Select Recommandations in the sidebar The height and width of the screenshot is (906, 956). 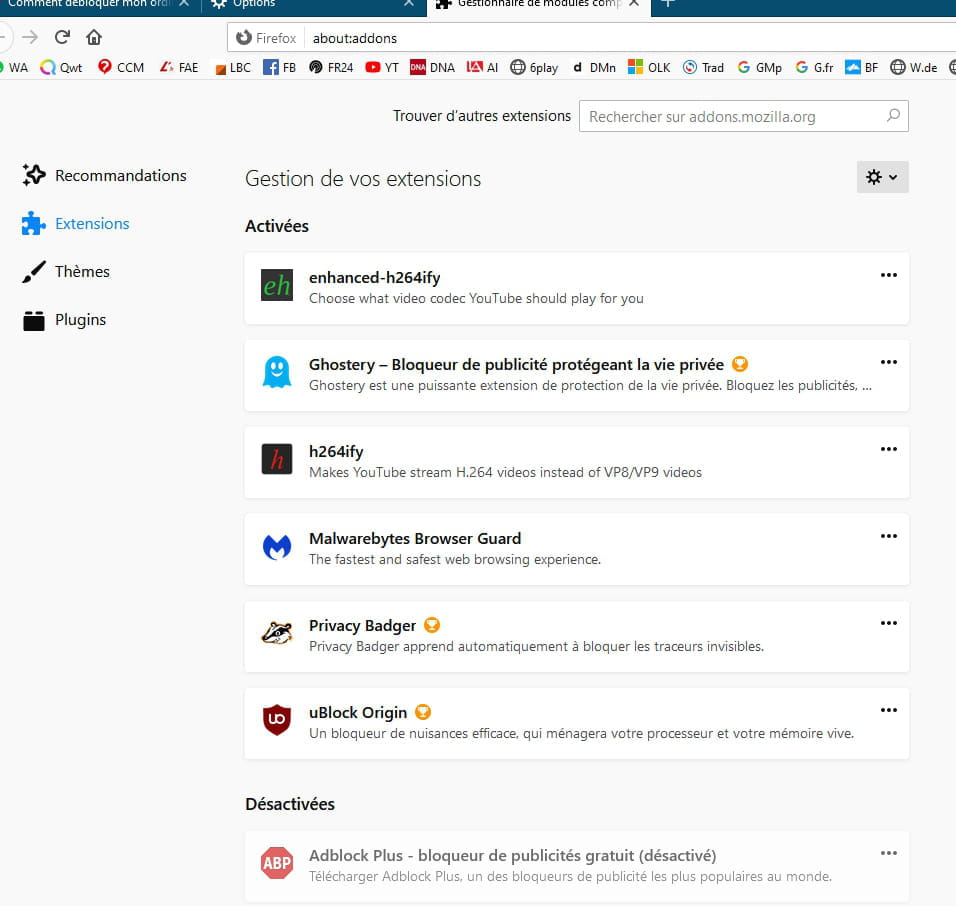pos(104,175)
